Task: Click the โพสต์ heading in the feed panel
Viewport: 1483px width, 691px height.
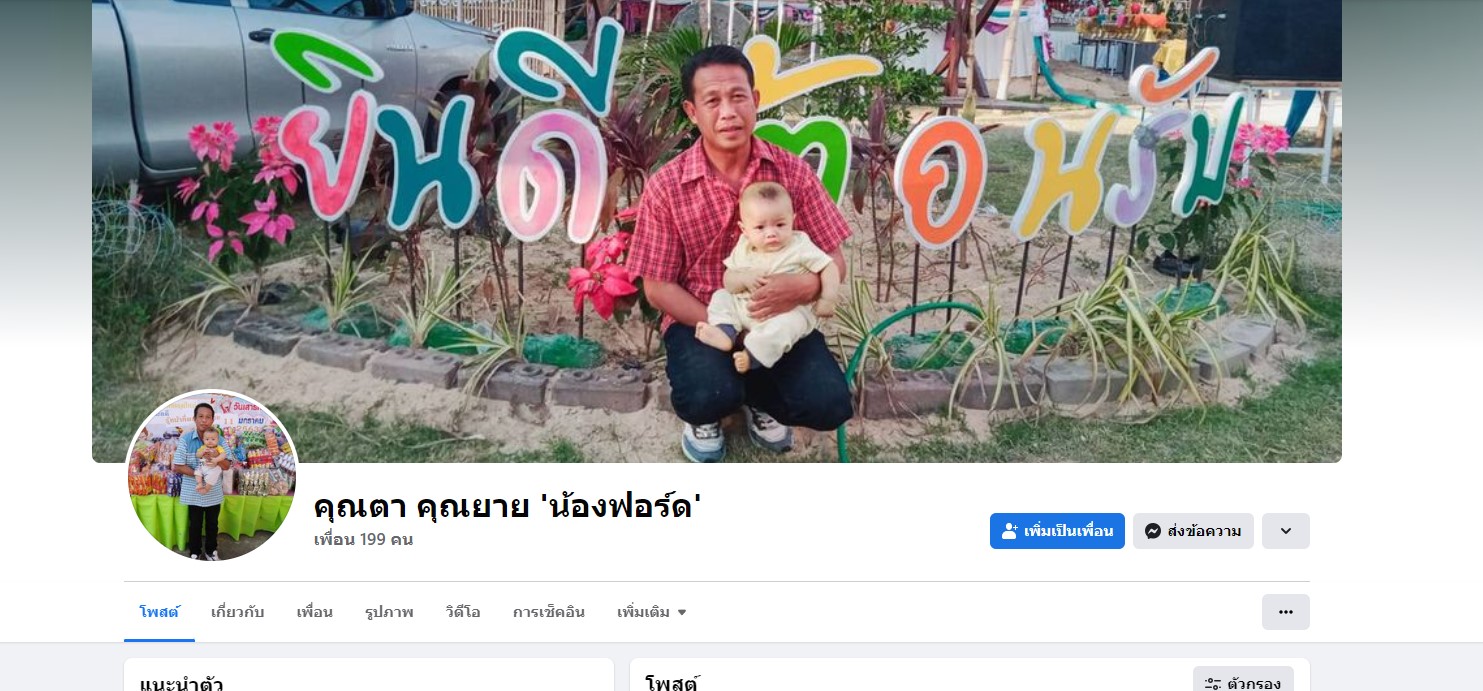Action: coord(672,684)
